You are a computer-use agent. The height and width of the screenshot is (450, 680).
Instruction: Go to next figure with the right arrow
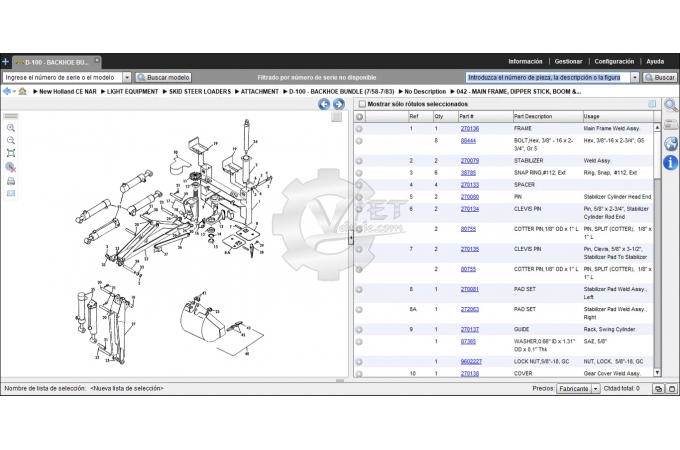coord(339,104)
